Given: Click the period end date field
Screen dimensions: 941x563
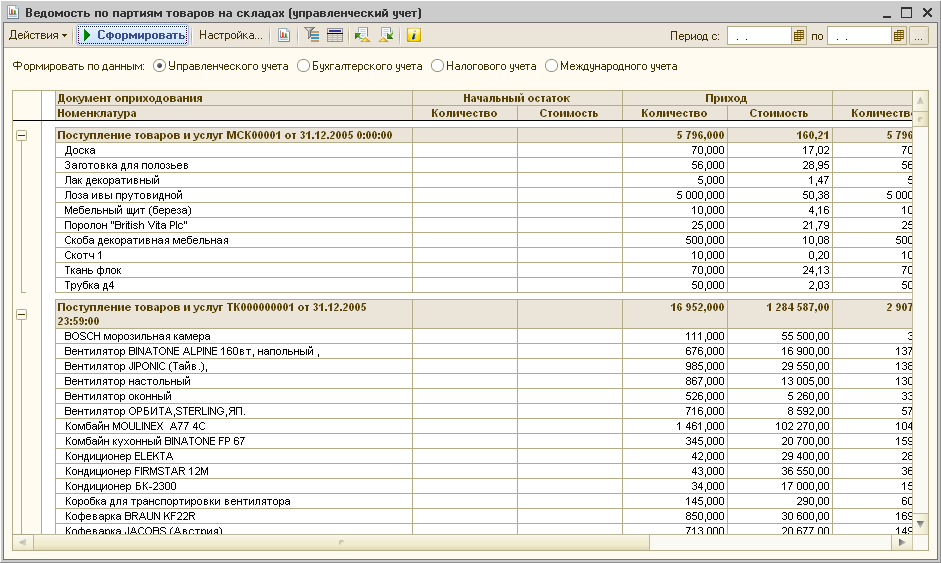Looking at the screenshot, I should 859,36.
